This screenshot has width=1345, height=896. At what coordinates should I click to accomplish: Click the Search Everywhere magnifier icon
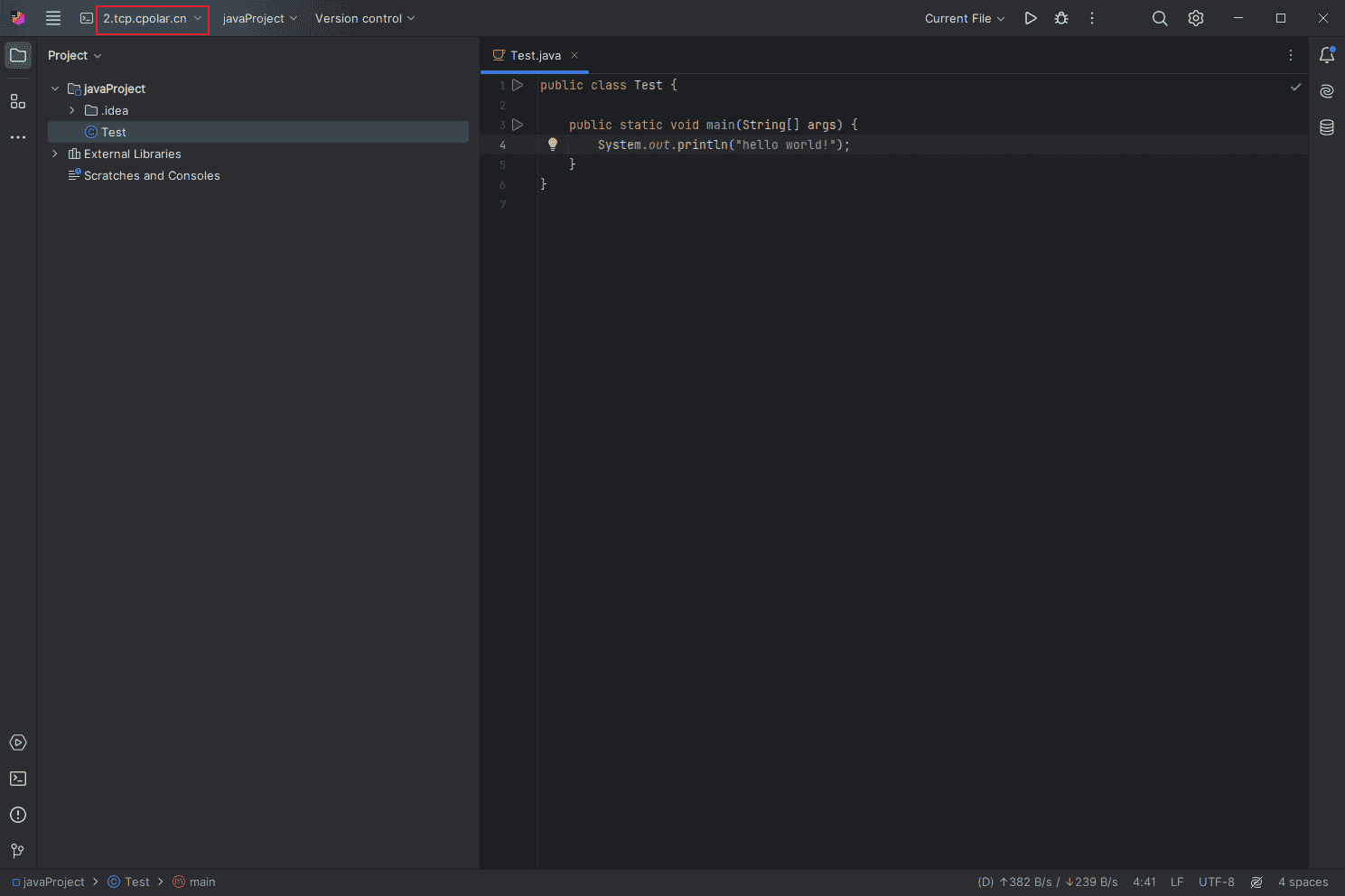1159,18
